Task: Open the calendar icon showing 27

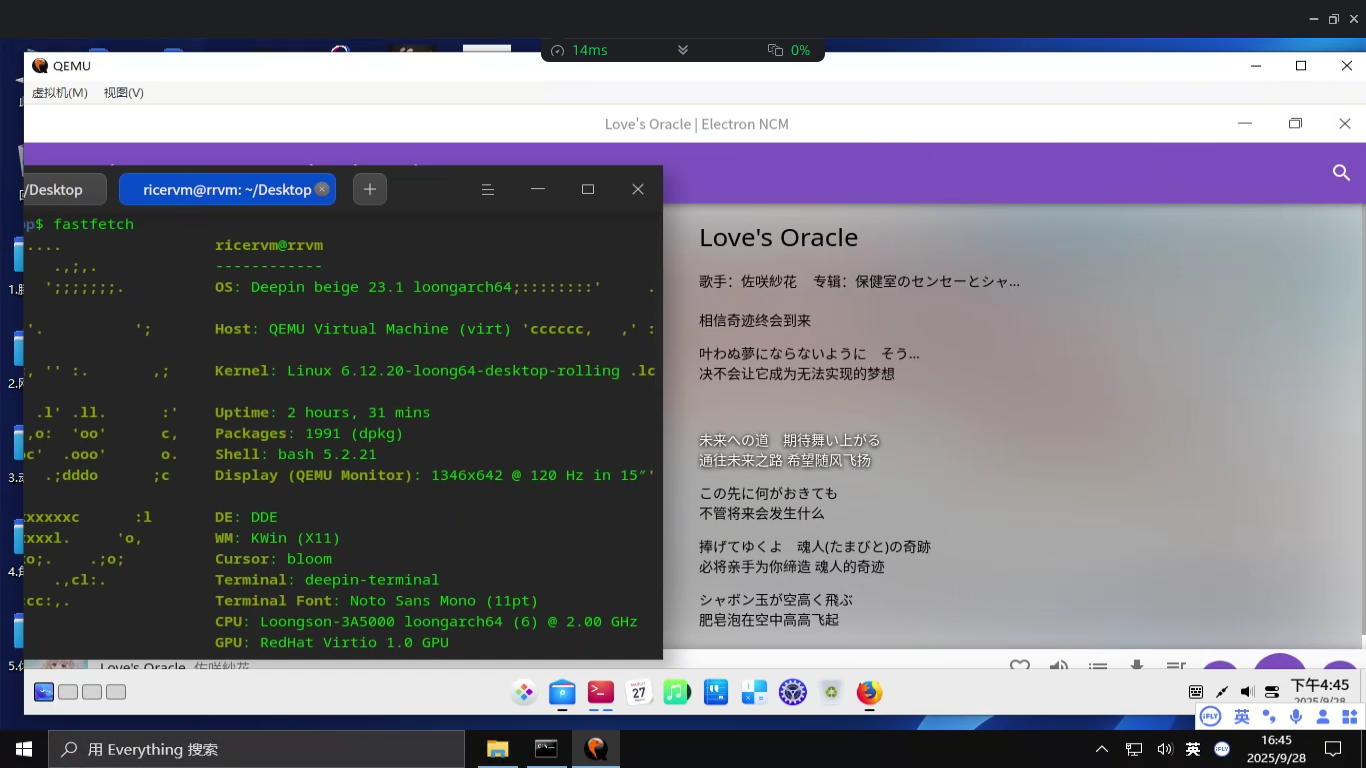Action: pyautogui.click(x=639, y=692)
